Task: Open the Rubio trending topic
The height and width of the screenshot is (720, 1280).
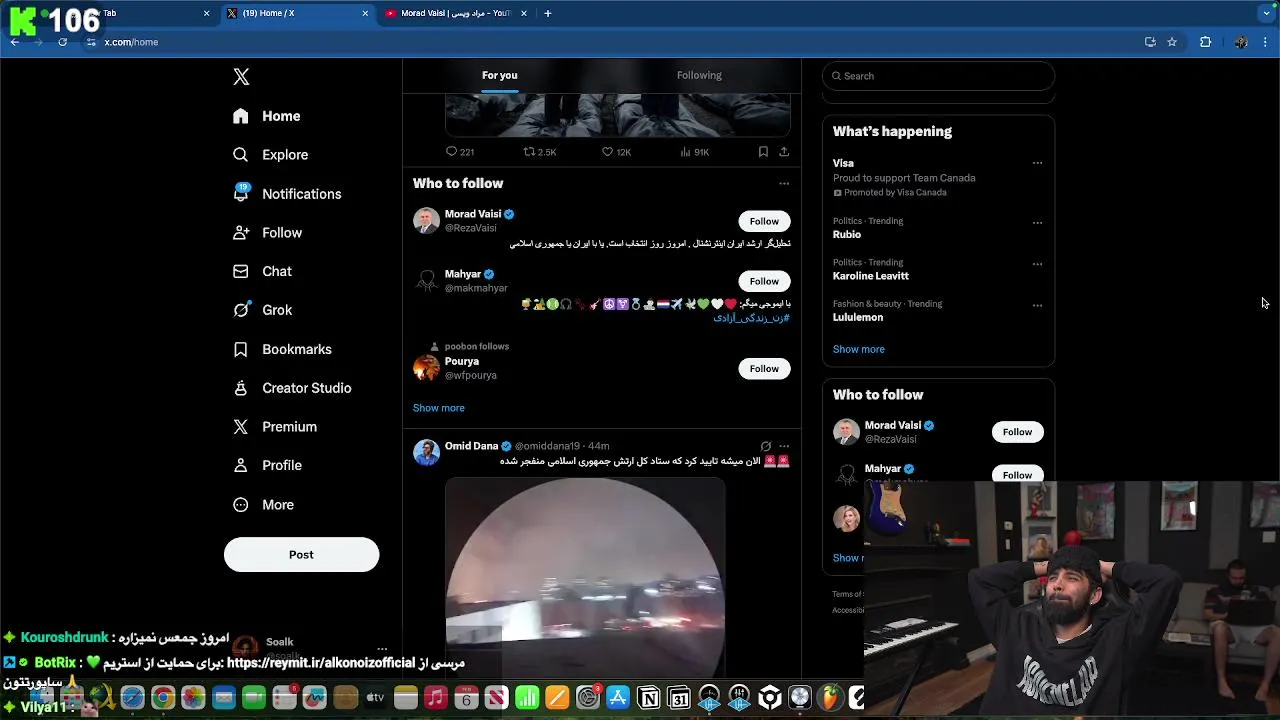Action: coord(847,234)
